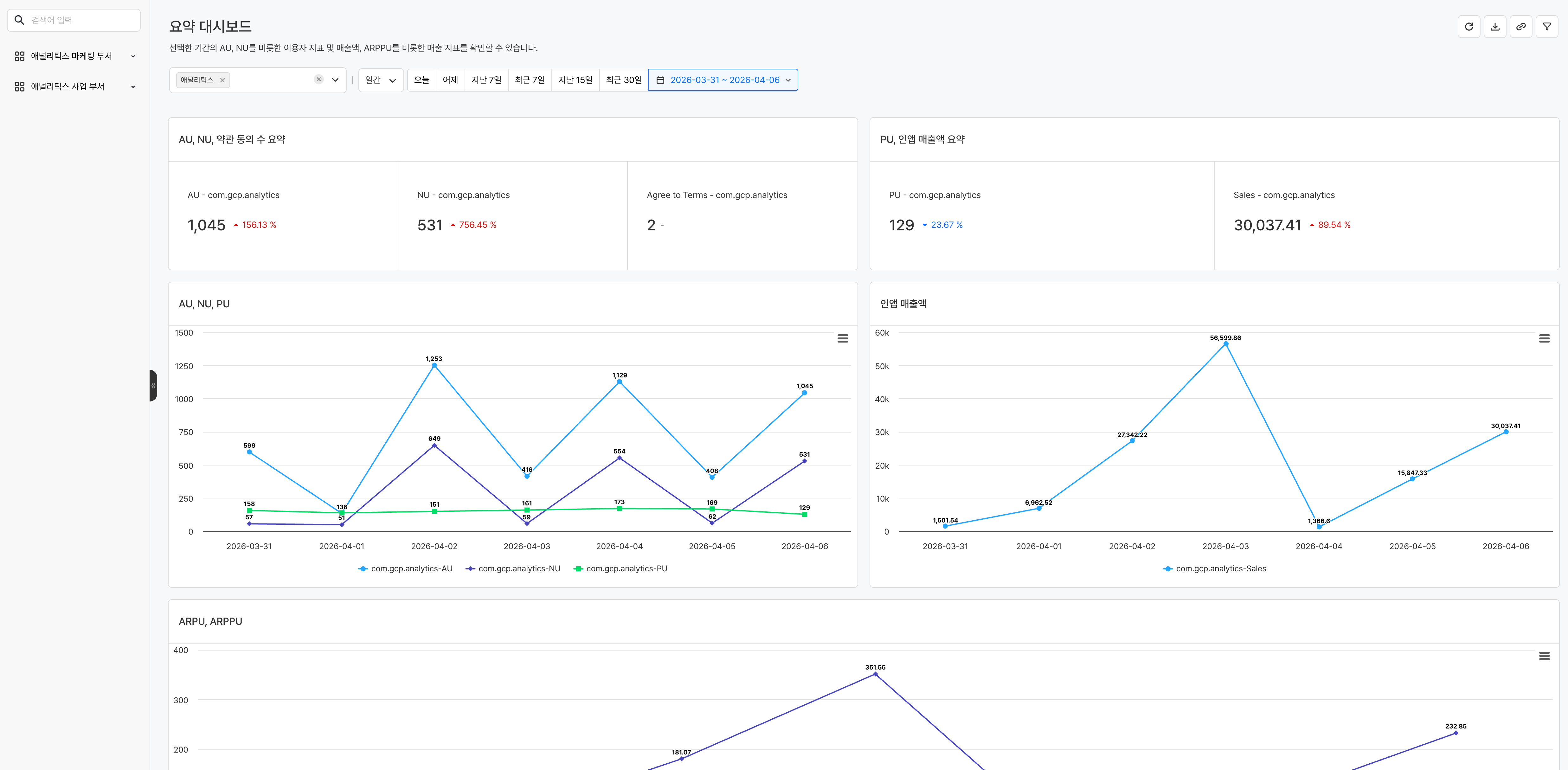Click the 검색어 입력 search field

(79, 20)
